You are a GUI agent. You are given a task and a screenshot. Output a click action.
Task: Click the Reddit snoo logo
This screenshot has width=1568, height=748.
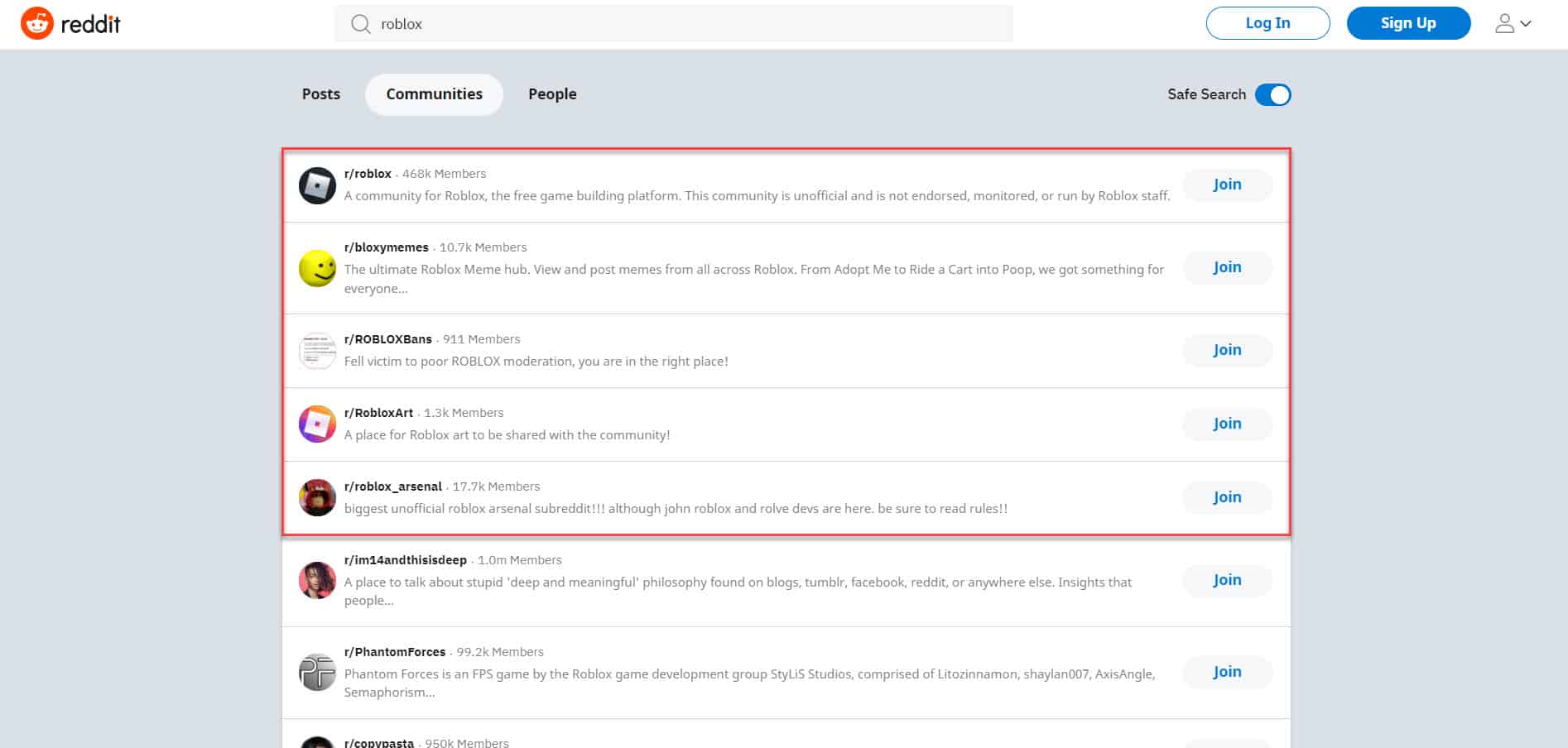[x=37, y=22]
